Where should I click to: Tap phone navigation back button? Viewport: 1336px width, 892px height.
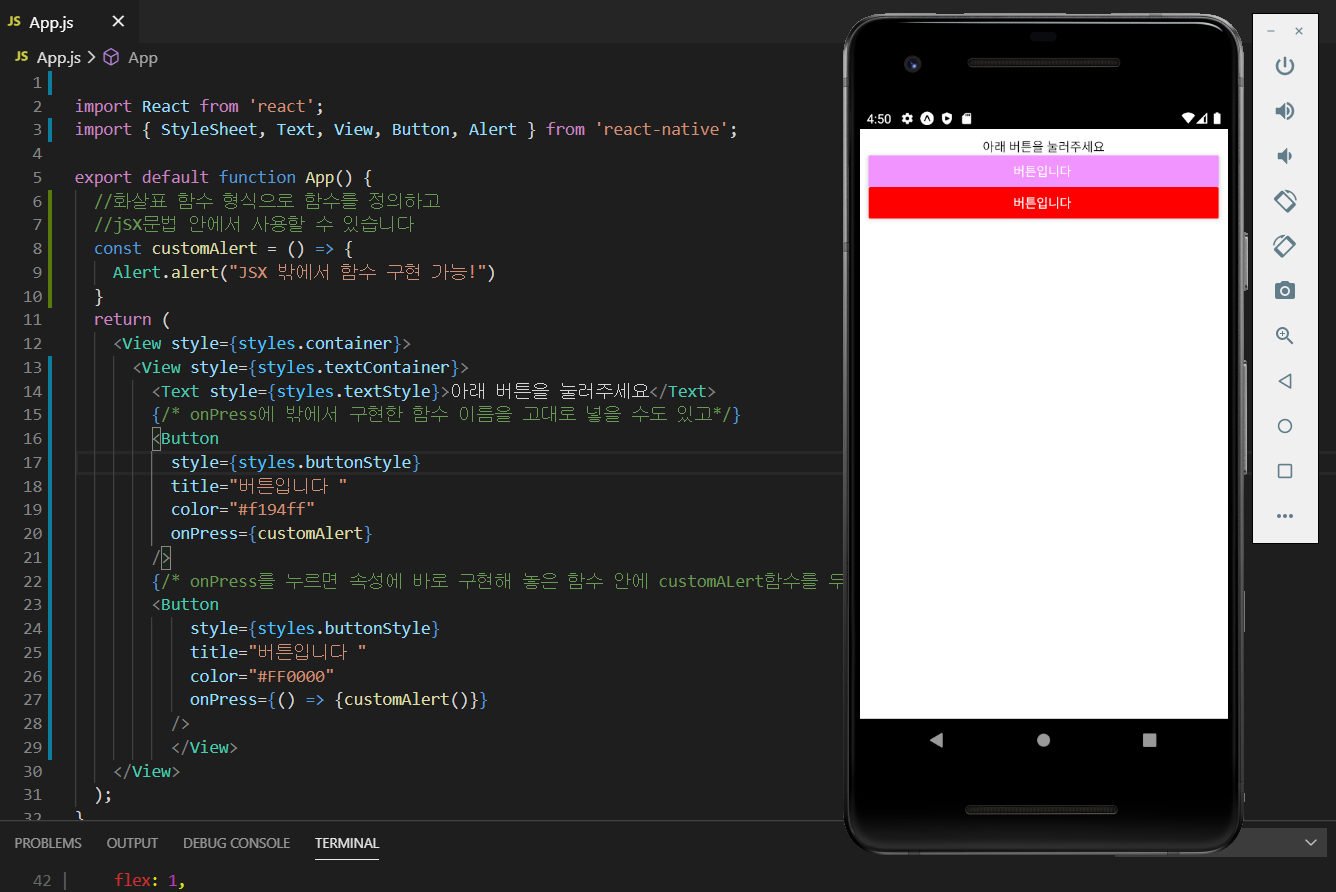[x=936, y=740]
